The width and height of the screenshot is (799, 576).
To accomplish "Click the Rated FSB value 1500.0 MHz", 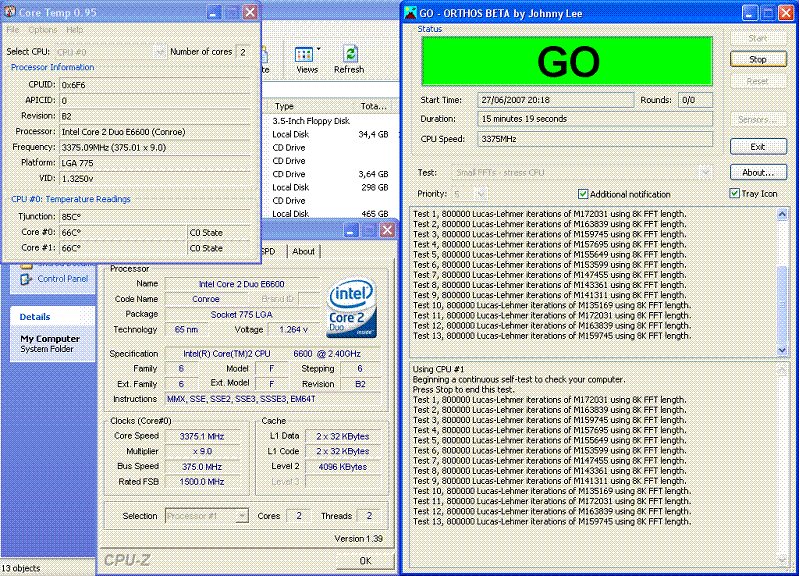I will [x=202, y=482].
